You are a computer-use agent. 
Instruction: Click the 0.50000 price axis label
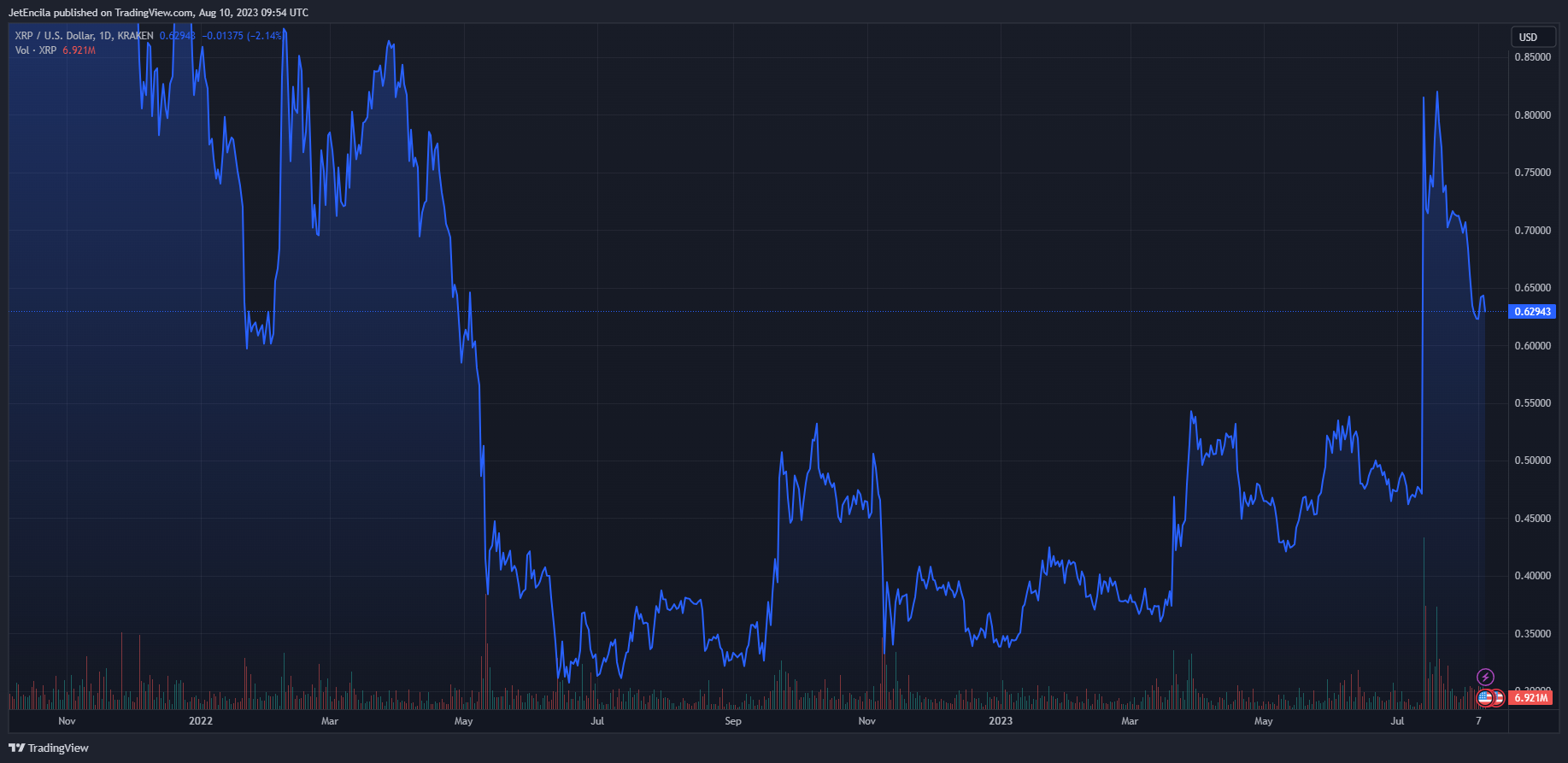tap(1533, 461)
